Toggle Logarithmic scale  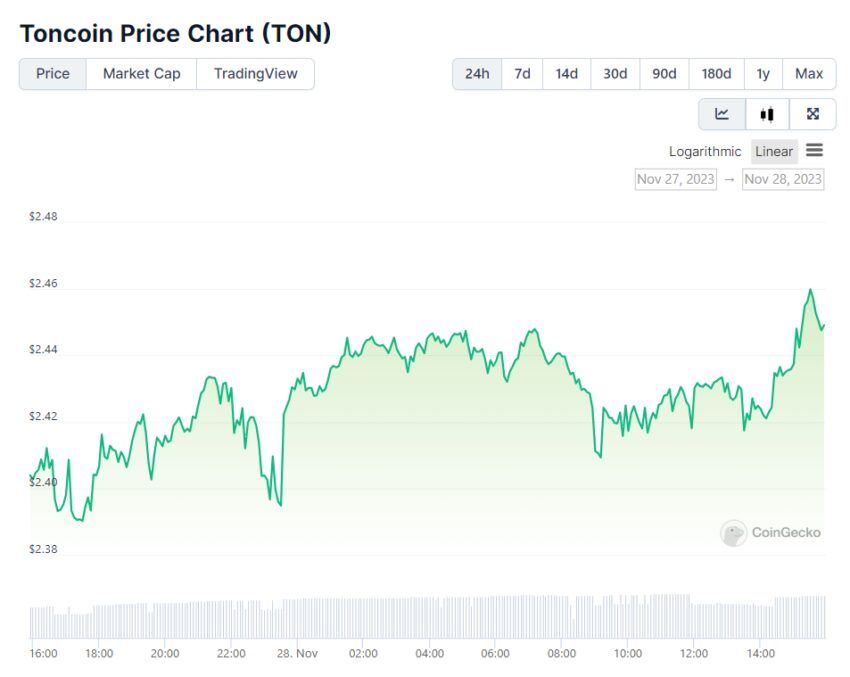[705, 152]
